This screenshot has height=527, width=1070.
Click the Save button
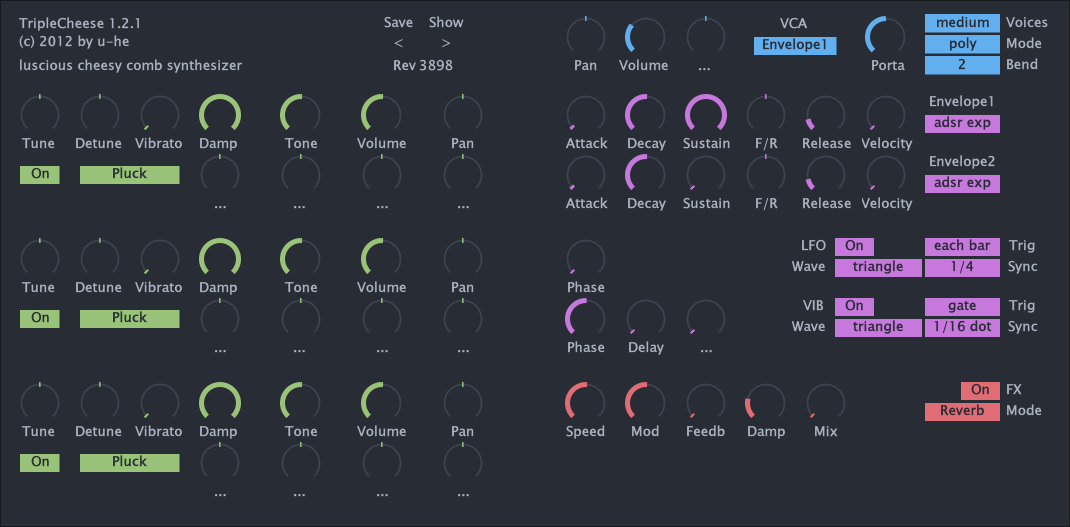[398, 23]
